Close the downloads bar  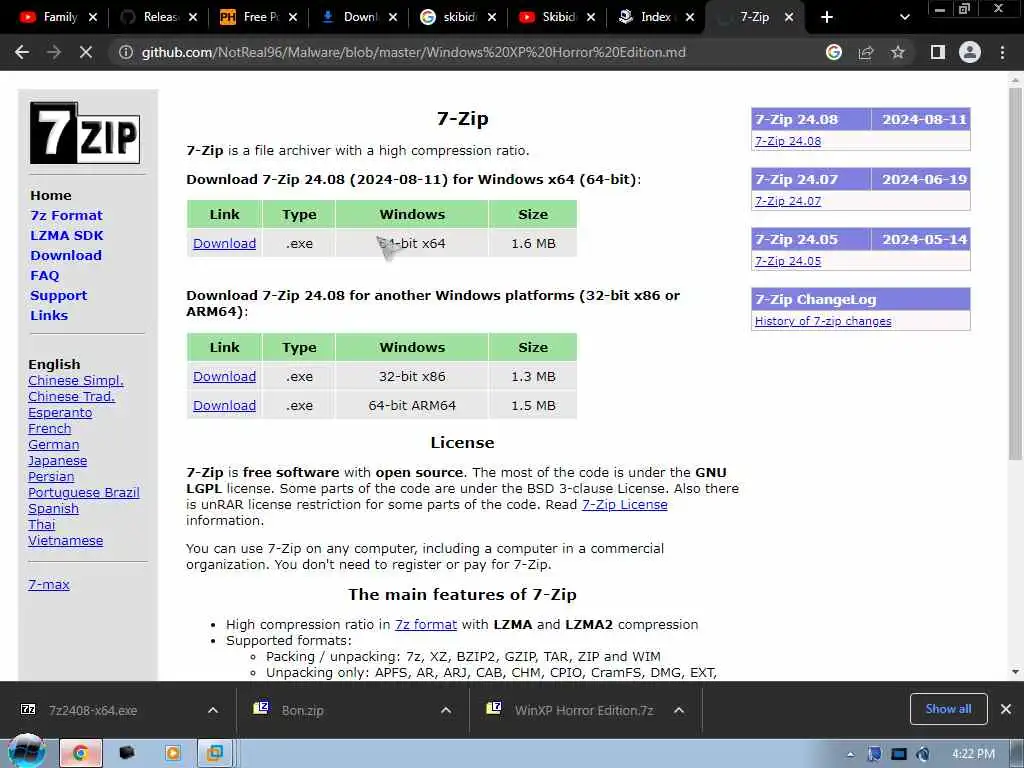click(x=1006, y=709)
